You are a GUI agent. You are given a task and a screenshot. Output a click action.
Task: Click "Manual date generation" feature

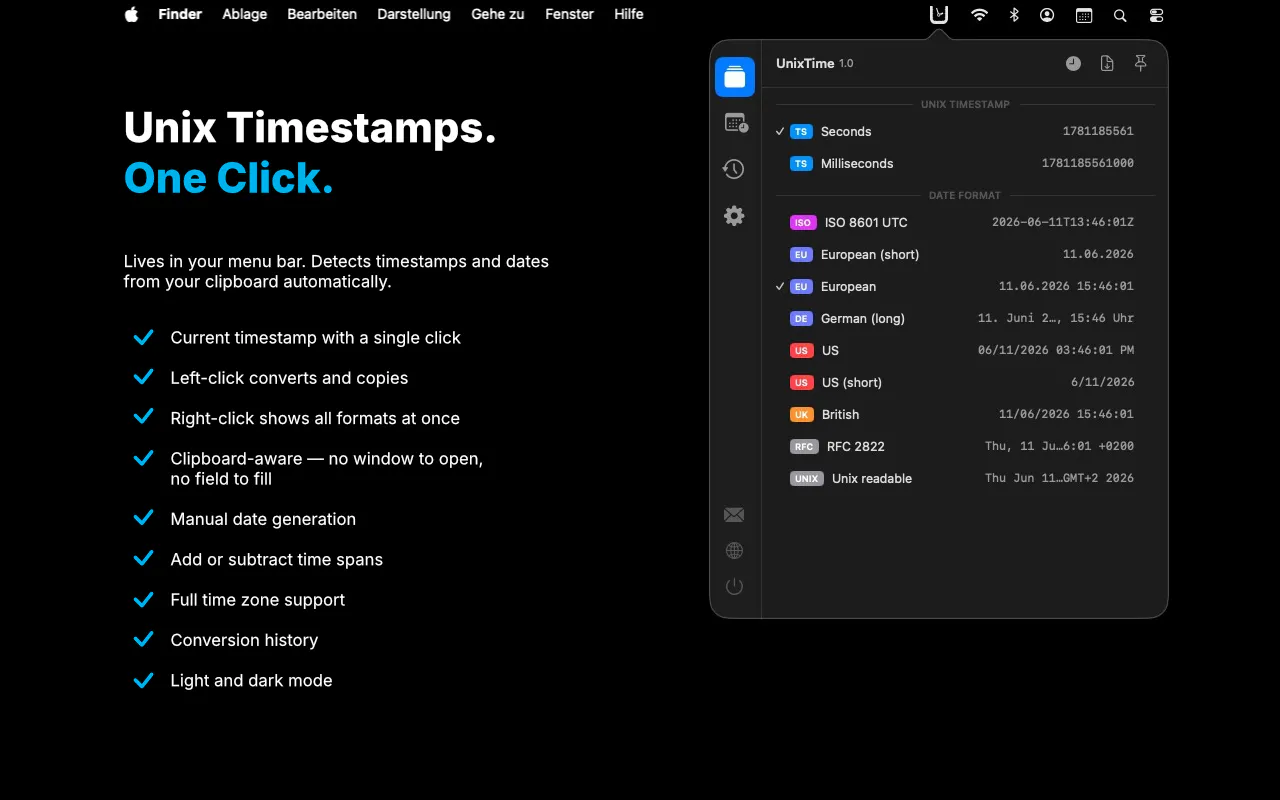(263, 519)
